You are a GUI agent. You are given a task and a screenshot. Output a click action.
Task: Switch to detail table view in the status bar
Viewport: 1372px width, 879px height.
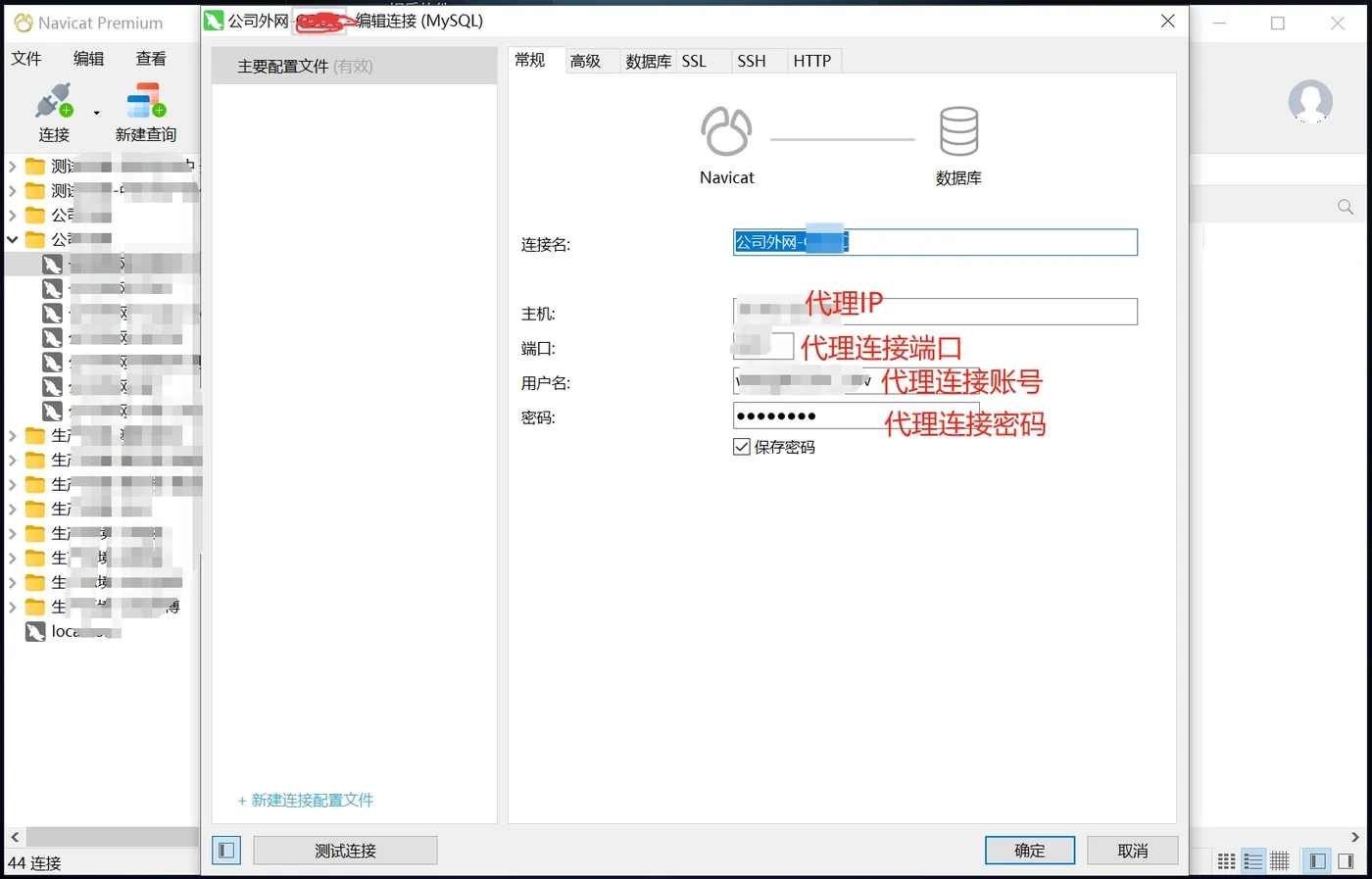pyautogui.click(x=1280, y=861)
